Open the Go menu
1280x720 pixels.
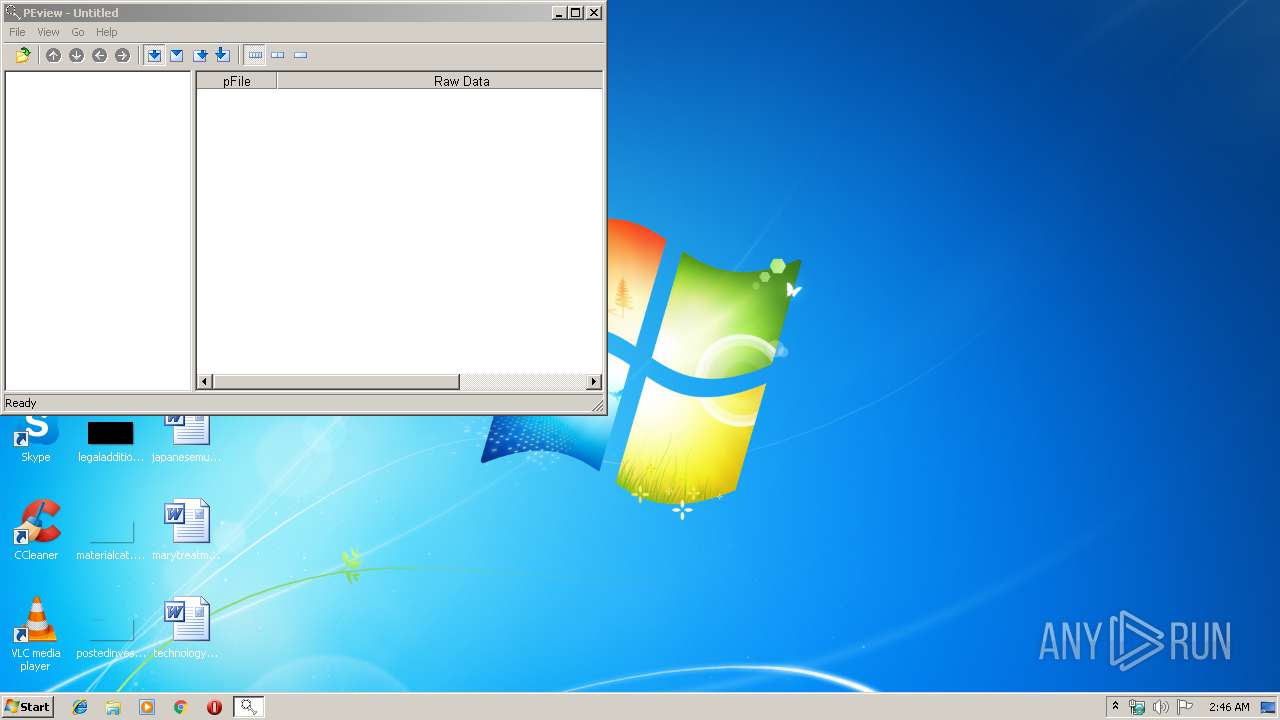click(x=77, y=32)
